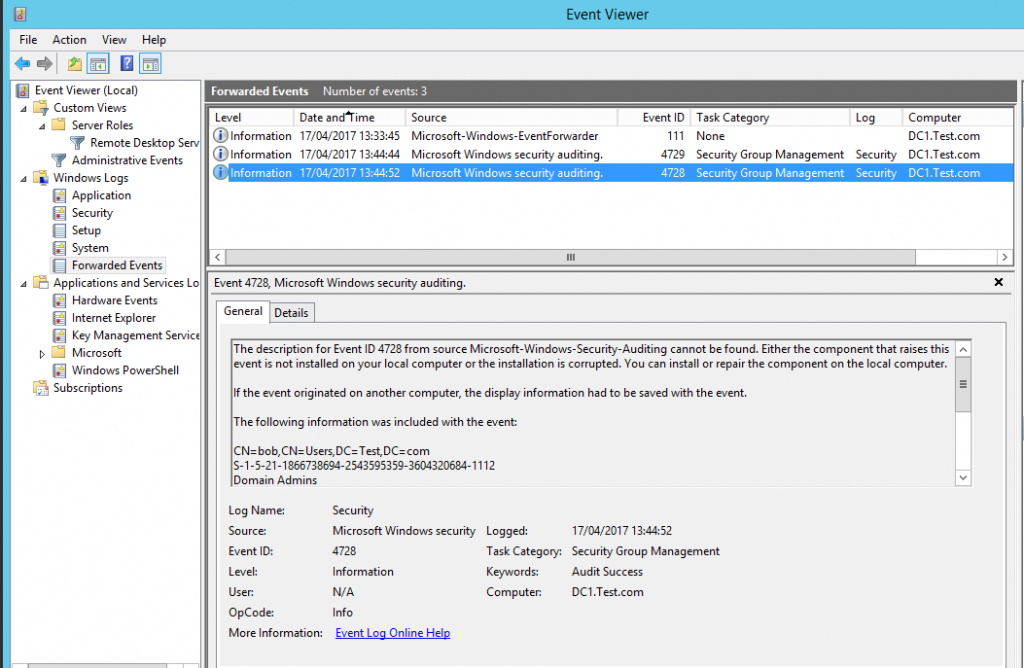Toggle the Show/Hide Console Tree icon
The image size is (1024, 668).
point(98,64)
